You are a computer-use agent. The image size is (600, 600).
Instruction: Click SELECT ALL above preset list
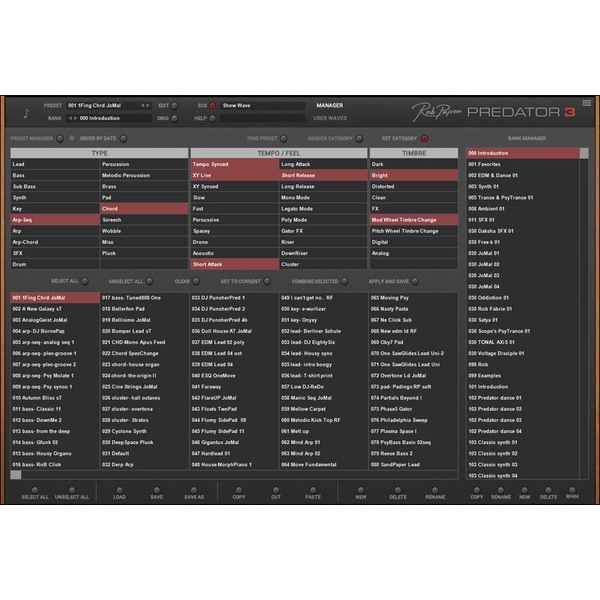click(x=85, y=281)
